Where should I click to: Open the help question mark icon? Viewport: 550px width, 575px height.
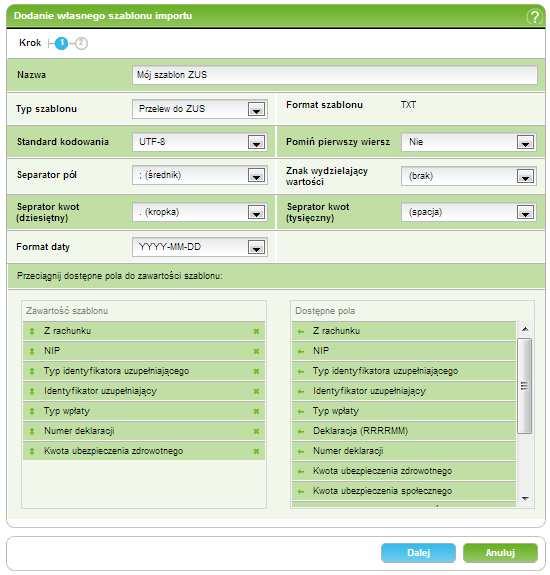click(x=534, y=17)
